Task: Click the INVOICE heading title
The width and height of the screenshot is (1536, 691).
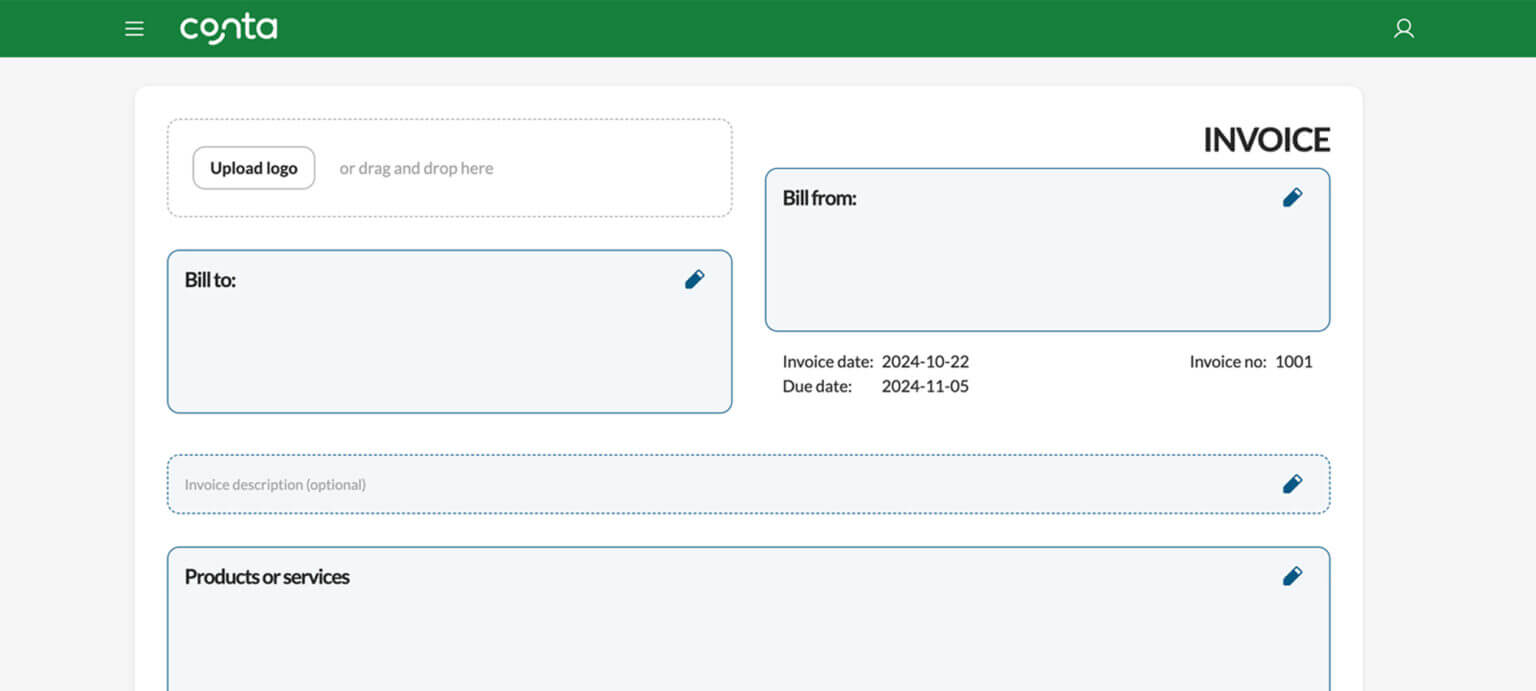Action: [x=1266, y=141]
